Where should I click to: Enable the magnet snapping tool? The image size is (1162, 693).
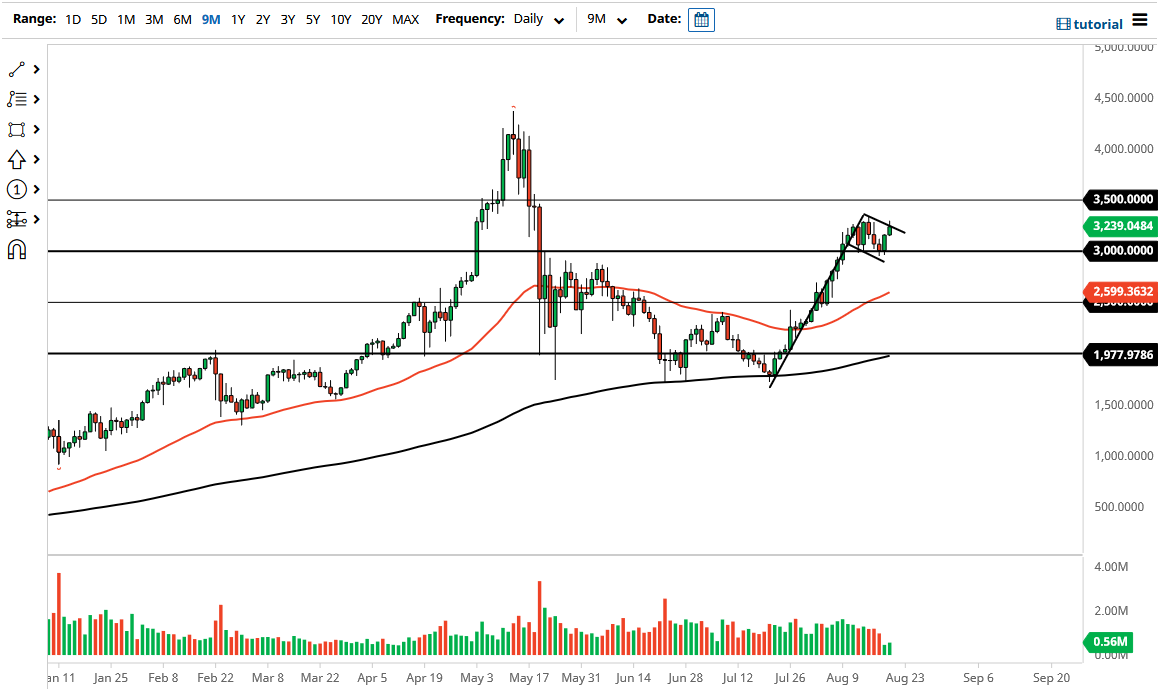pyautogui.click(x=17, y=249)
